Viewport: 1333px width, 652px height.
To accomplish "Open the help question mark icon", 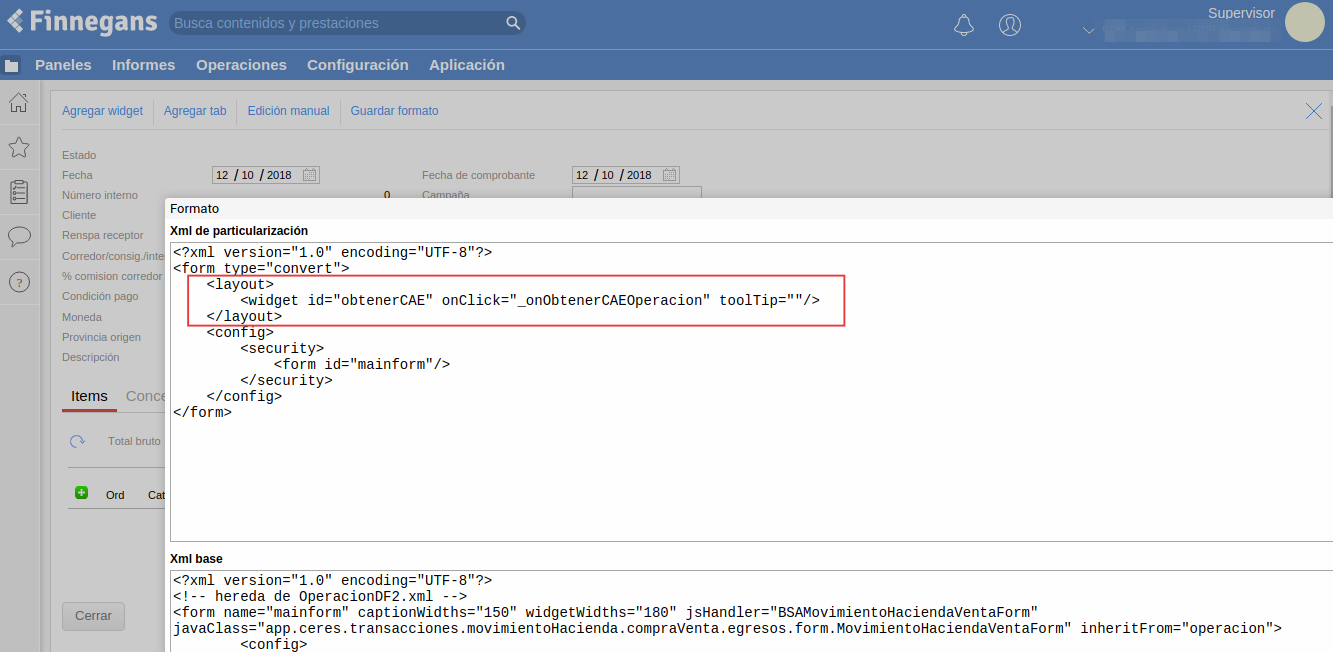I will tap(18, 282).
